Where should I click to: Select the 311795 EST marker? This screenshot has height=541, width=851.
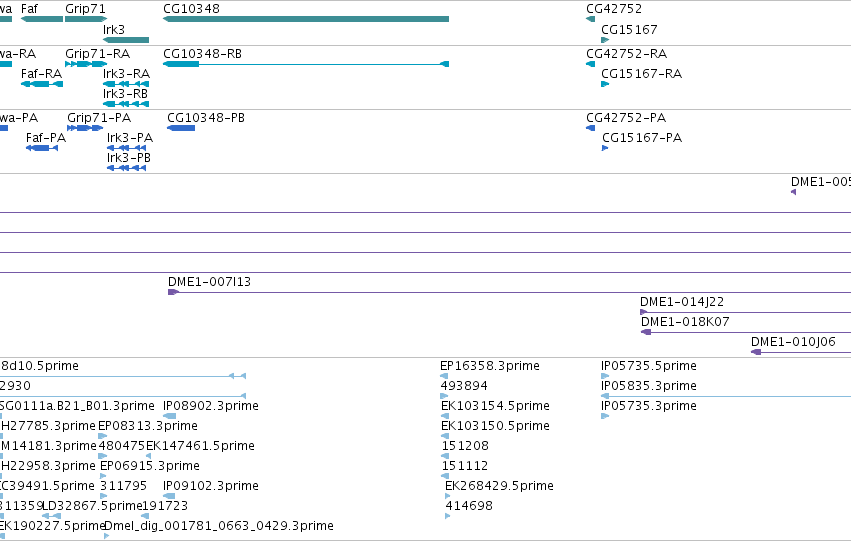(104, 496)
